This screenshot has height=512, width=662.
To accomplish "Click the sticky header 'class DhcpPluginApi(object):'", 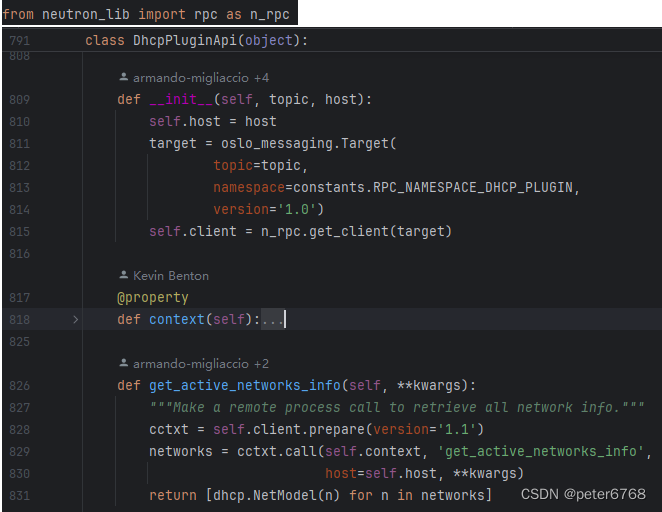I will (x=197, y=41).
